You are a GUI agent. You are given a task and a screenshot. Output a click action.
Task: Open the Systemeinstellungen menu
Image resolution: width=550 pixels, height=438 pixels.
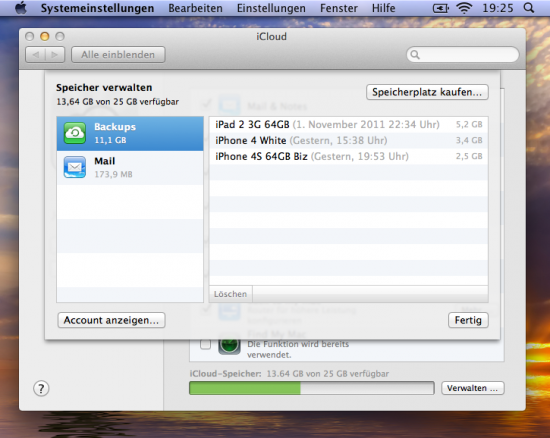(97, 8)
